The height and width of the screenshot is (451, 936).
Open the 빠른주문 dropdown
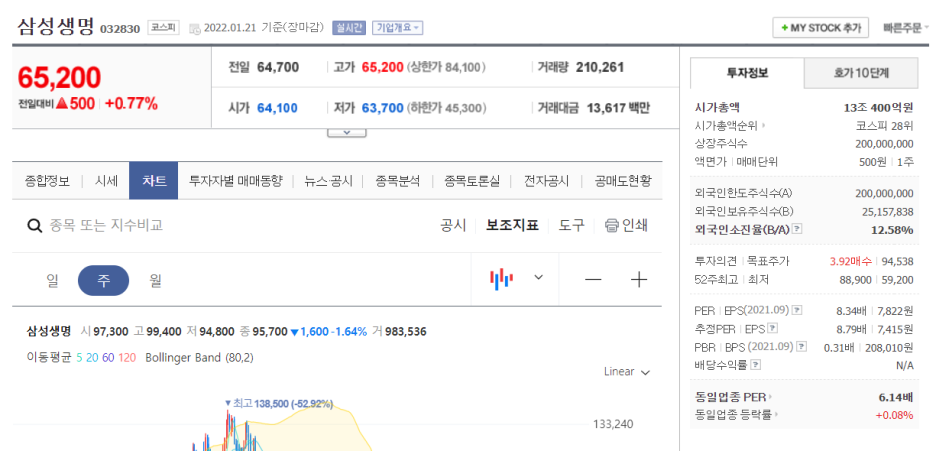point(906,28)
